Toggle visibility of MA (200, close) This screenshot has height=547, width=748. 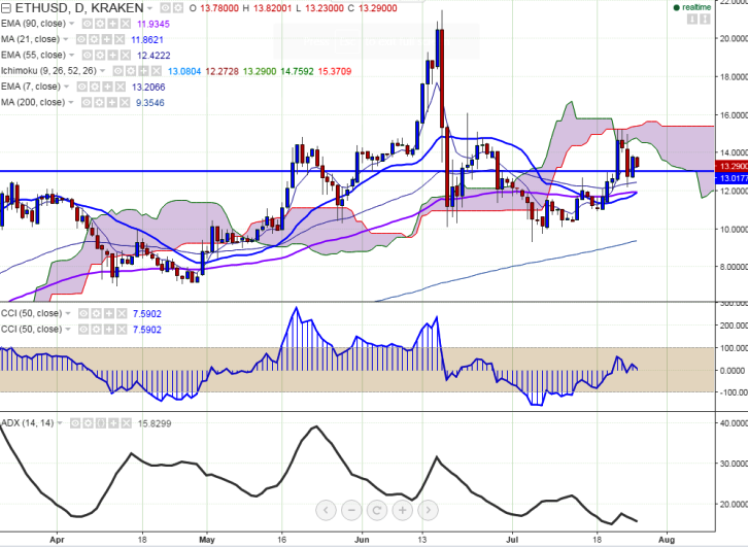click(x=86, y=103)
